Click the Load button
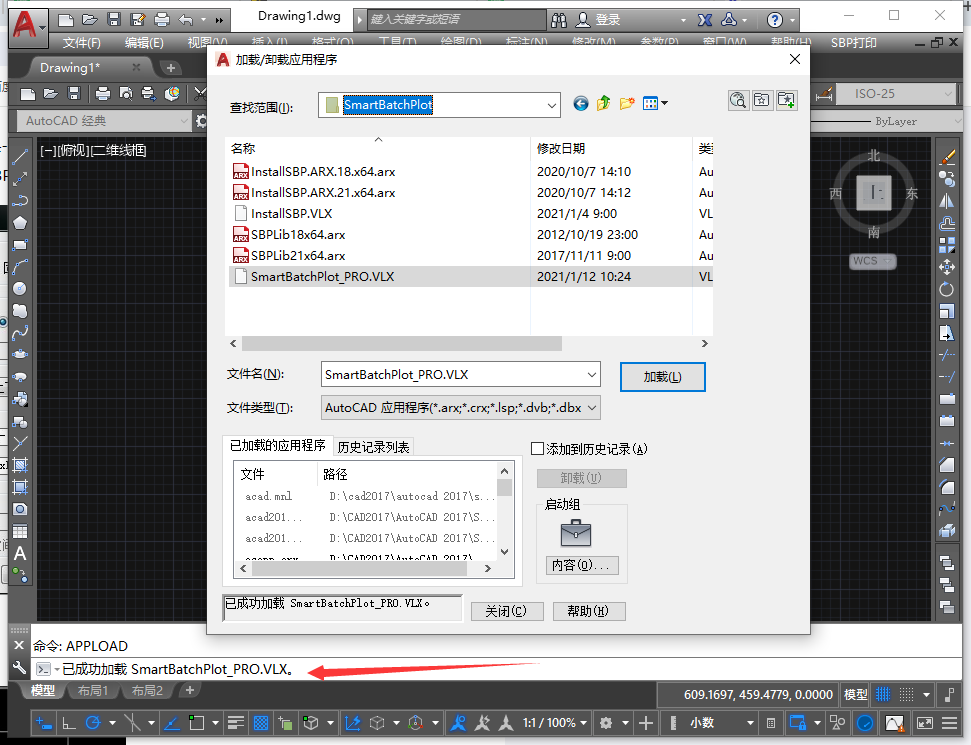This screenshot has height=745, width=971. click(x=663, y=377)
